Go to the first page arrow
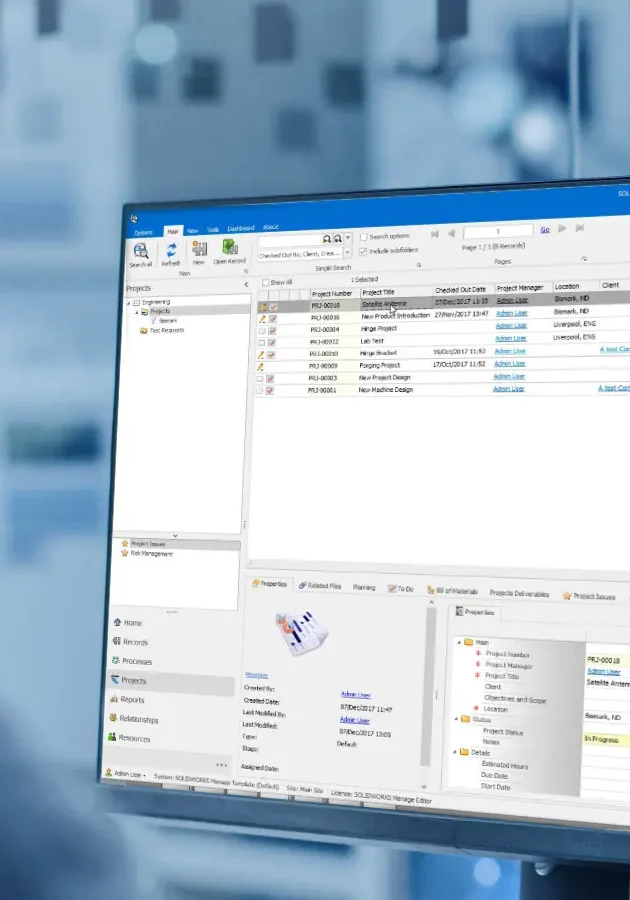 [434, 234]
